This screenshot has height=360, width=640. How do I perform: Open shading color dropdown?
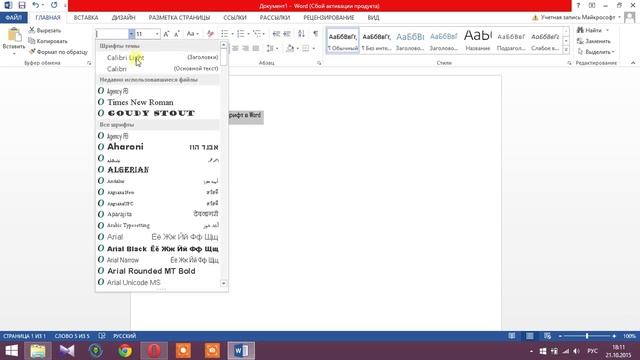tap(298, 49)
